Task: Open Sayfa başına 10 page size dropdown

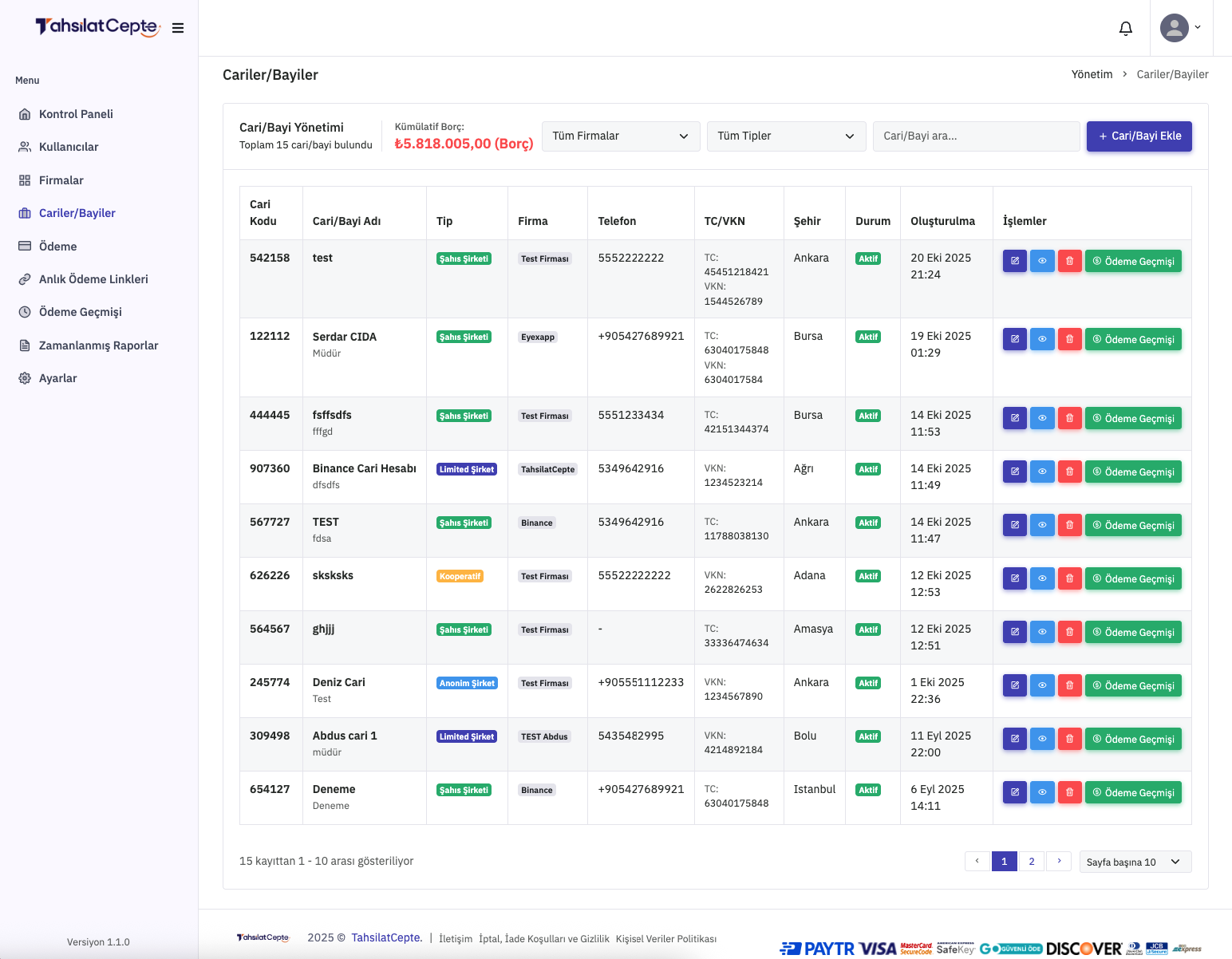Action: 1134,862
